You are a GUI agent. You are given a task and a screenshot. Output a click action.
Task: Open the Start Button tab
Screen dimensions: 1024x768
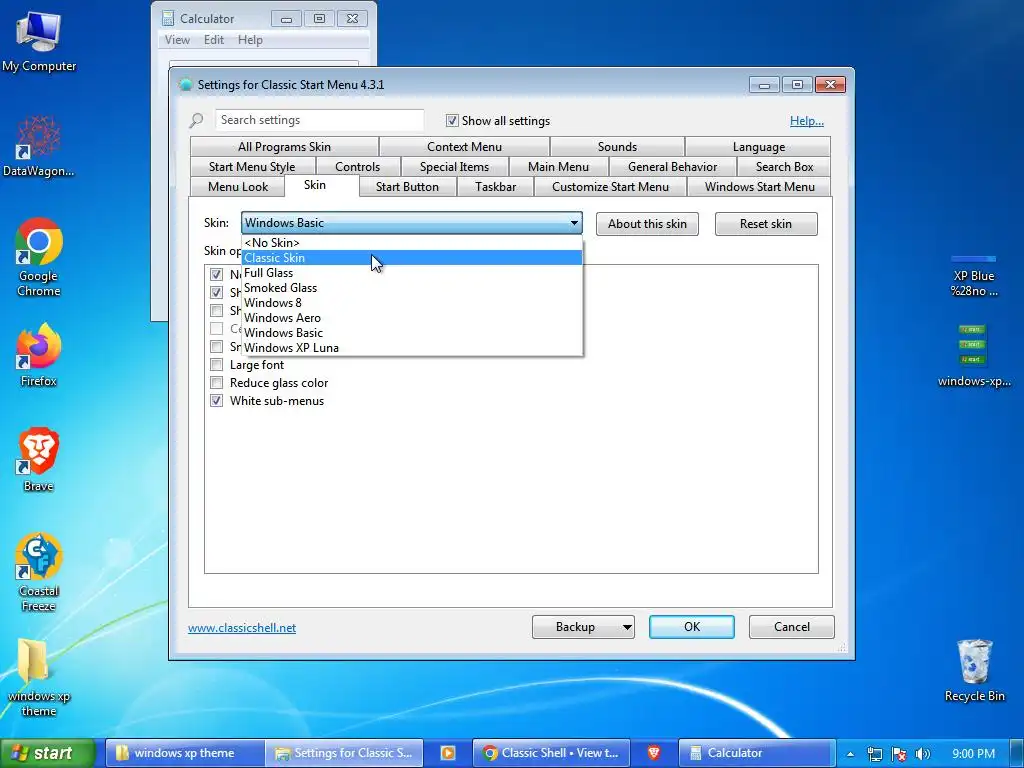(407, 187)
